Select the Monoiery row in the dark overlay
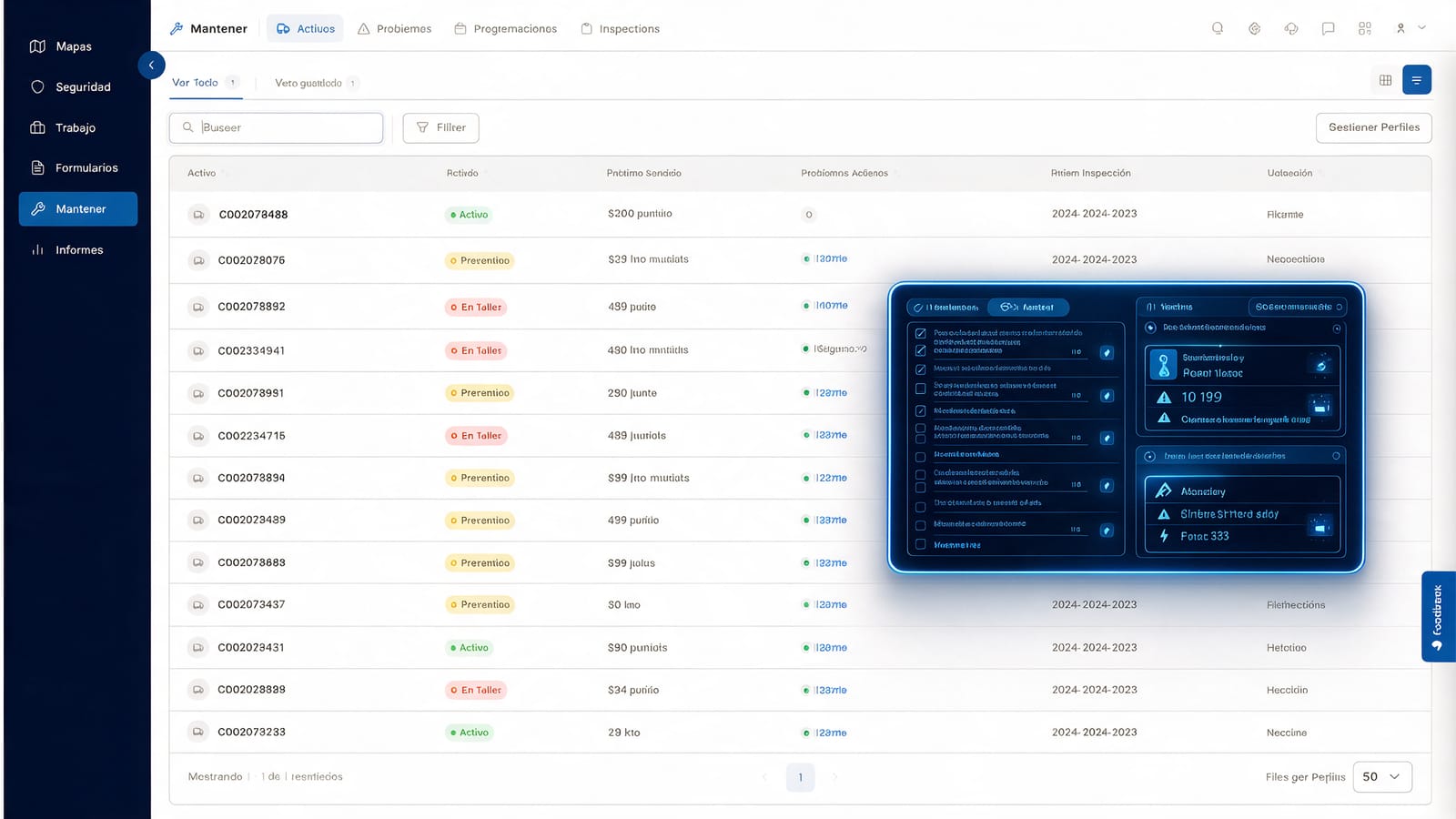1456x819 pixels. (1243, 490)
